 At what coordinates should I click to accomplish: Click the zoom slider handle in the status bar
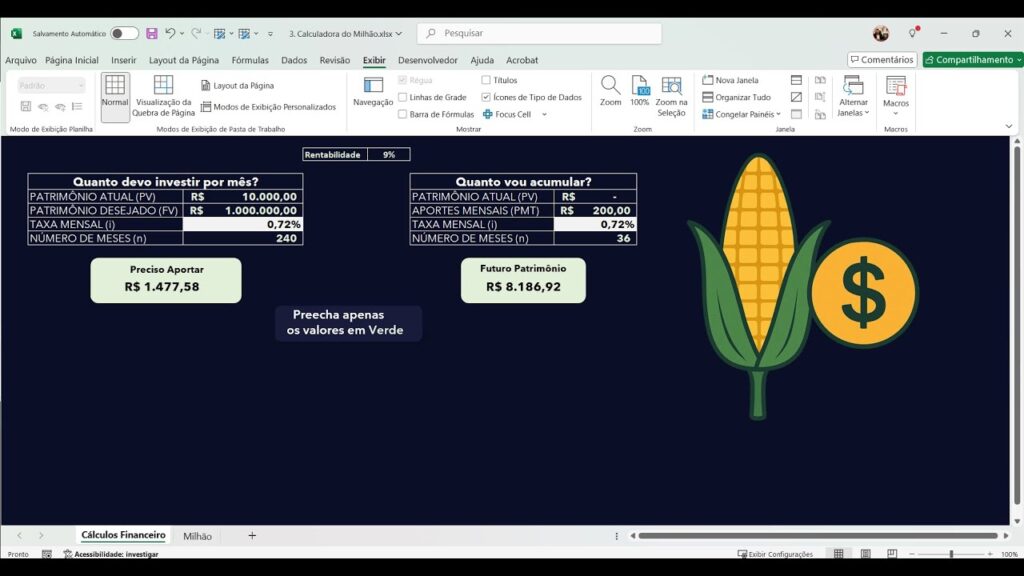(x=952, y=554)
